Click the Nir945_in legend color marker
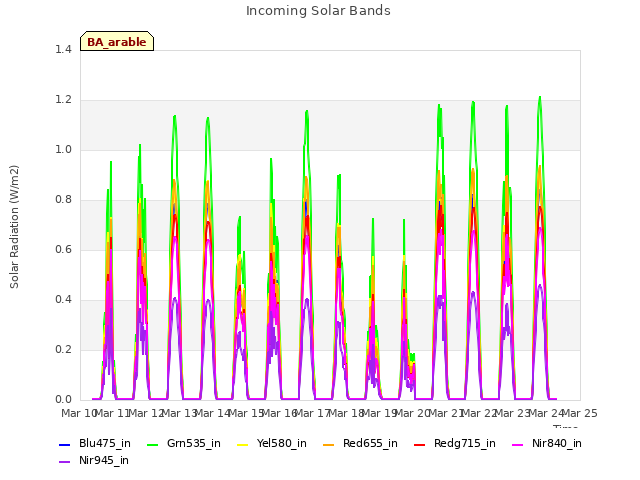640x480 pixels. [64, 462]
